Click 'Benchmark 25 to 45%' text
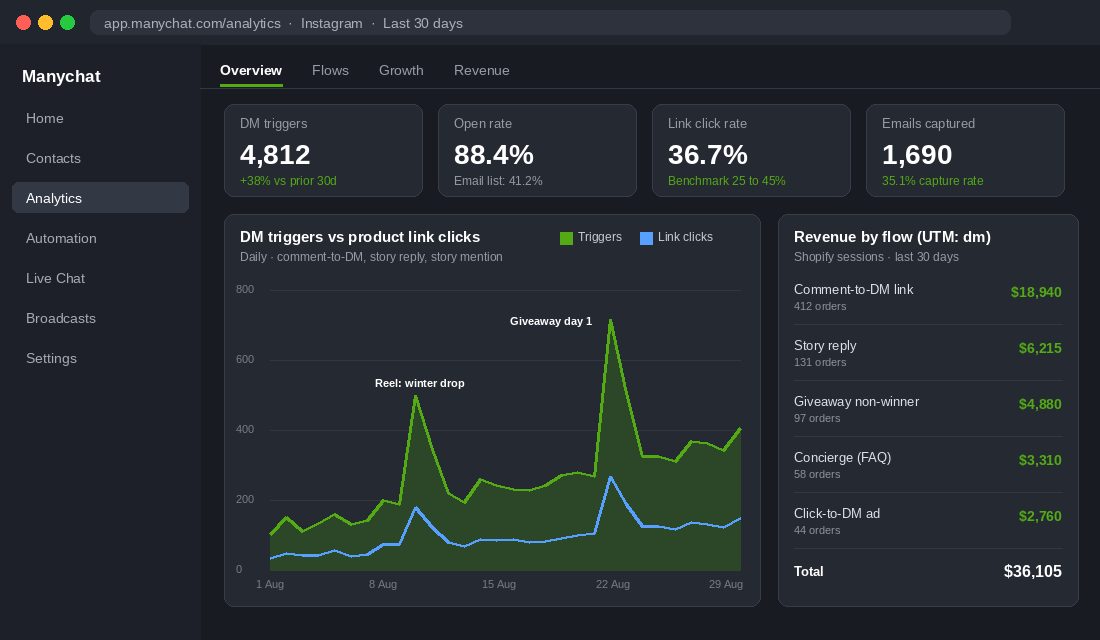Image resolution: width=1100 pixels, height=640 pixels. [x=727, y=181]
